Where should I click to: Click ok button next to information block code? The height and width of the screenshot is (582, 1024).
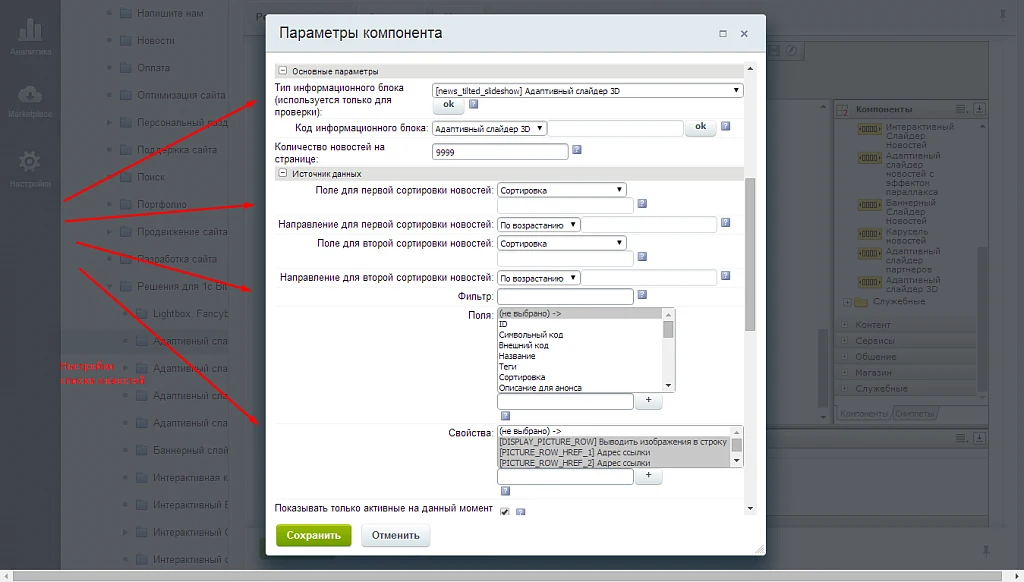click(x=701, y=127)
